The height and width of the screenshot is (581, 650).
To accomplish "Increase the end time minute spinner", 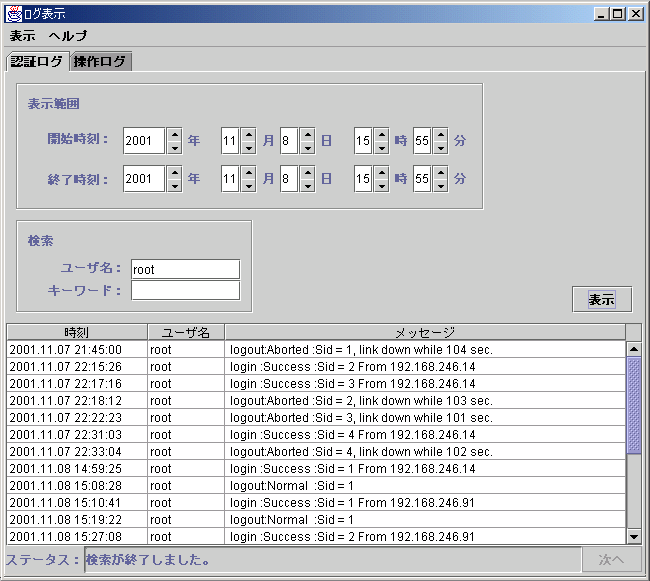I will tap(441, 172).
